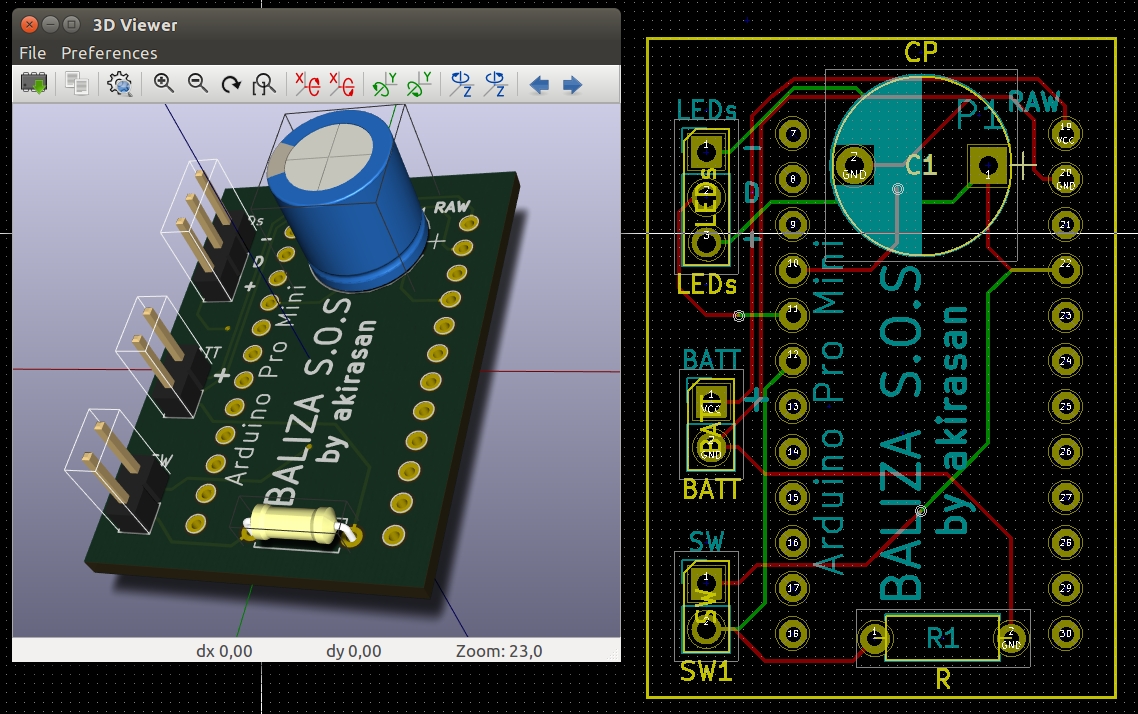Viewport: 1138px width, 714px height.
Task: Click capacitor C1's square pad 1
Action: [988, 165]
